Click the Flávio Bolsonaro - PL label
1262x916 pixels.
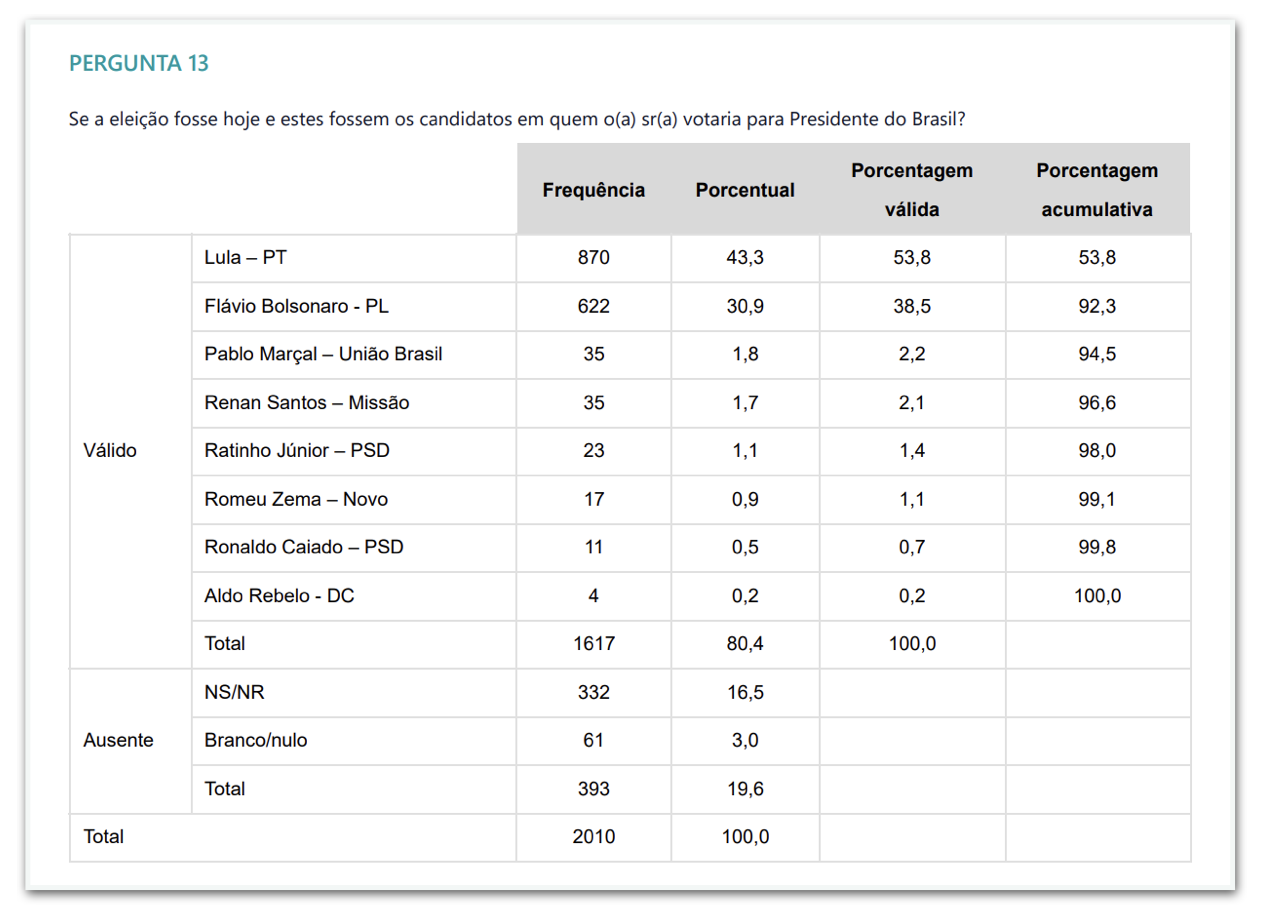click(296, 306)
